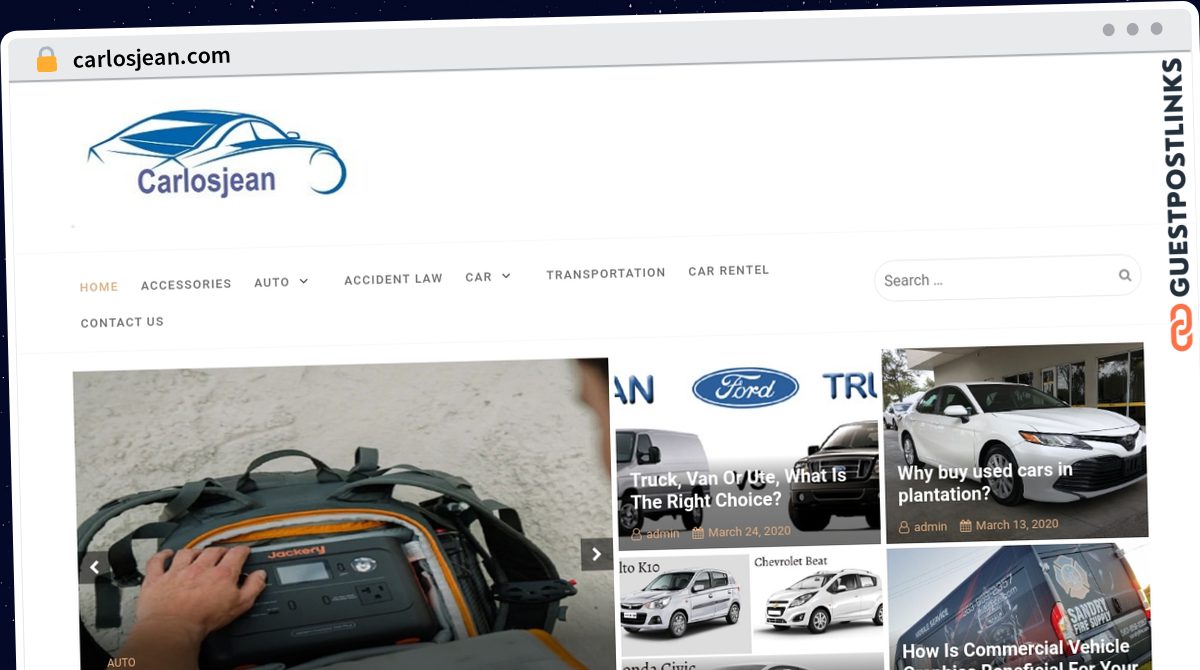Click the March 24, 2020 date link
This screenshot has height=670, width=1200.
pos(749,532)
